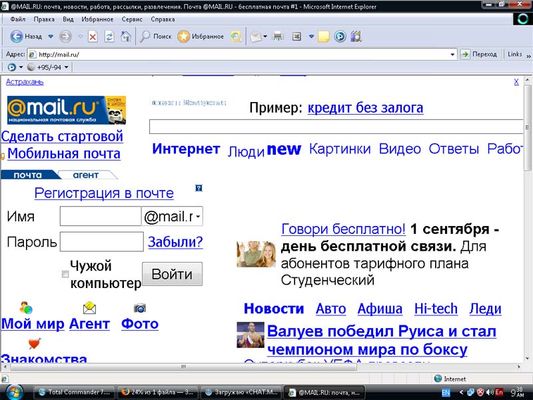
Task: Click the Фото camera icon
Action: click(140, 308)
